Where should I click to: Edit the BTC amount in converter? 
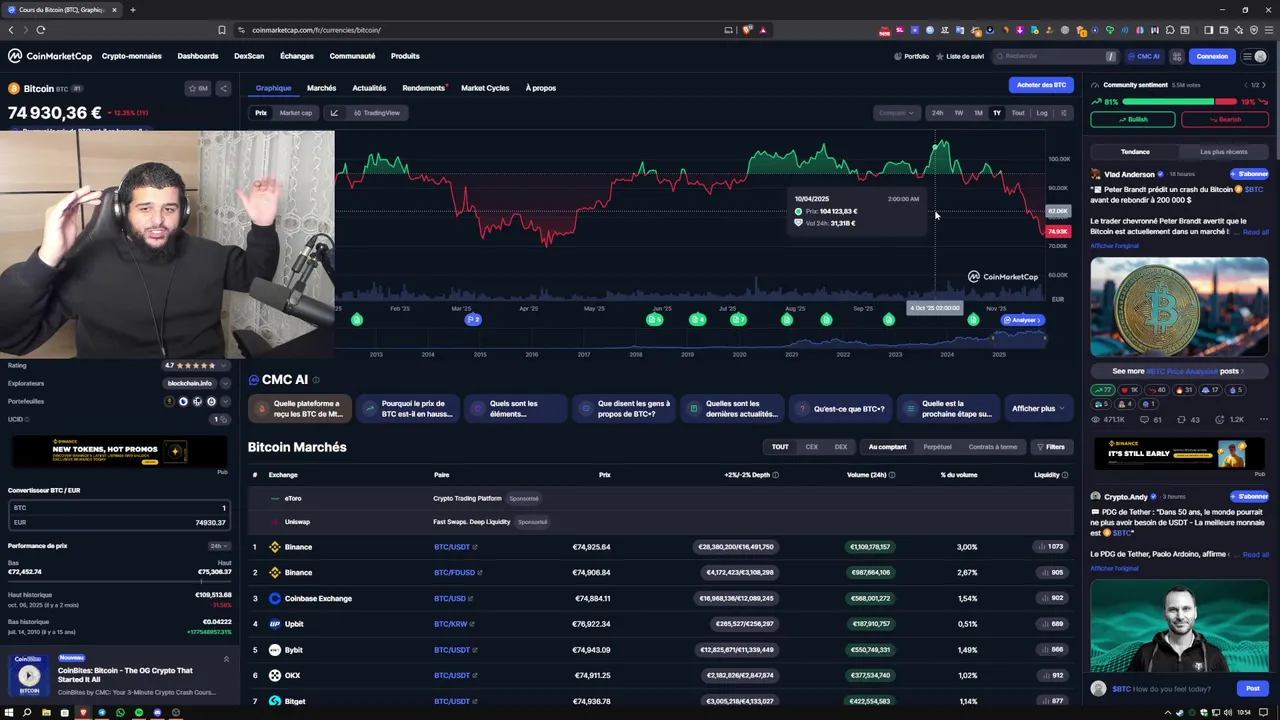click(120, 508)
